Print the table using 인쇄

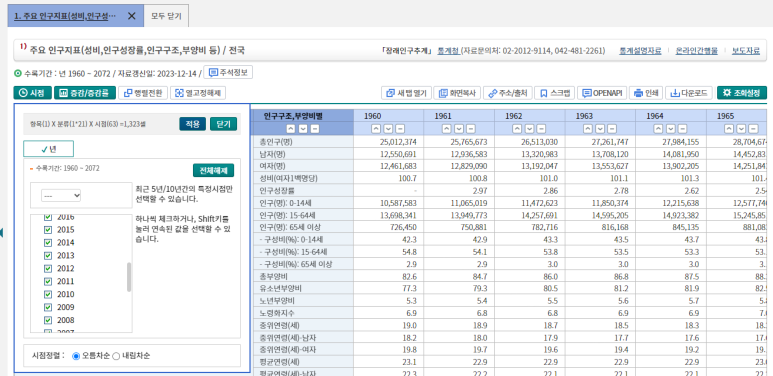[646, 93]
